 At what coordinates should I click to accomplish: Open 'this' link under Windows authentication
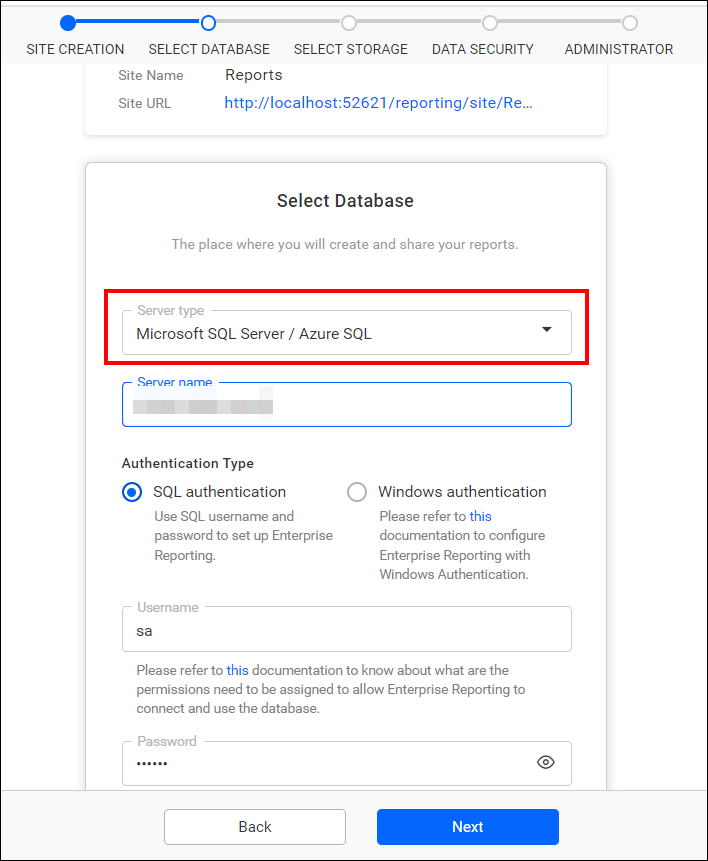point(480,516)
